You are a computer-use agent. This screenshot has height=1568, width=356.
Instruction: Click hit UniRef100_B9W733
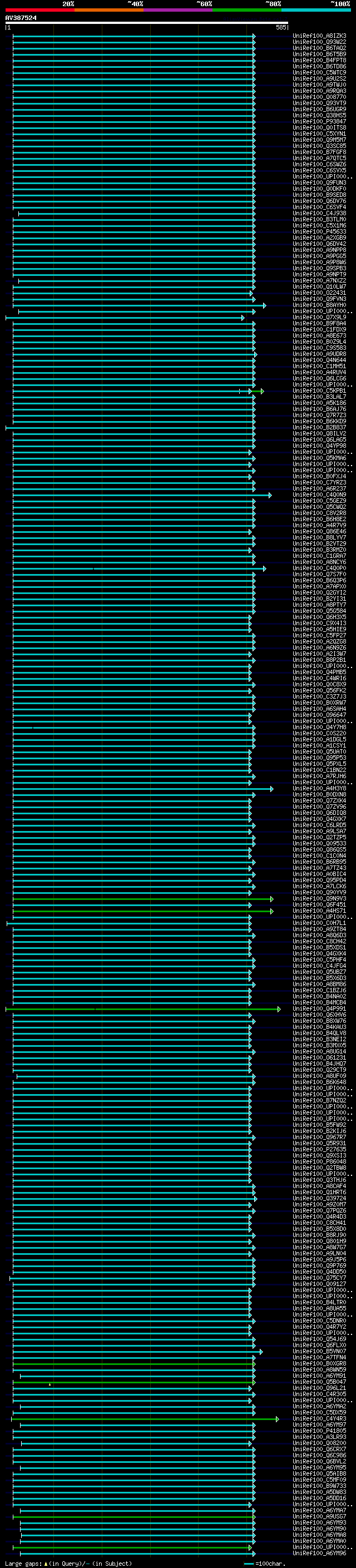319,1486
